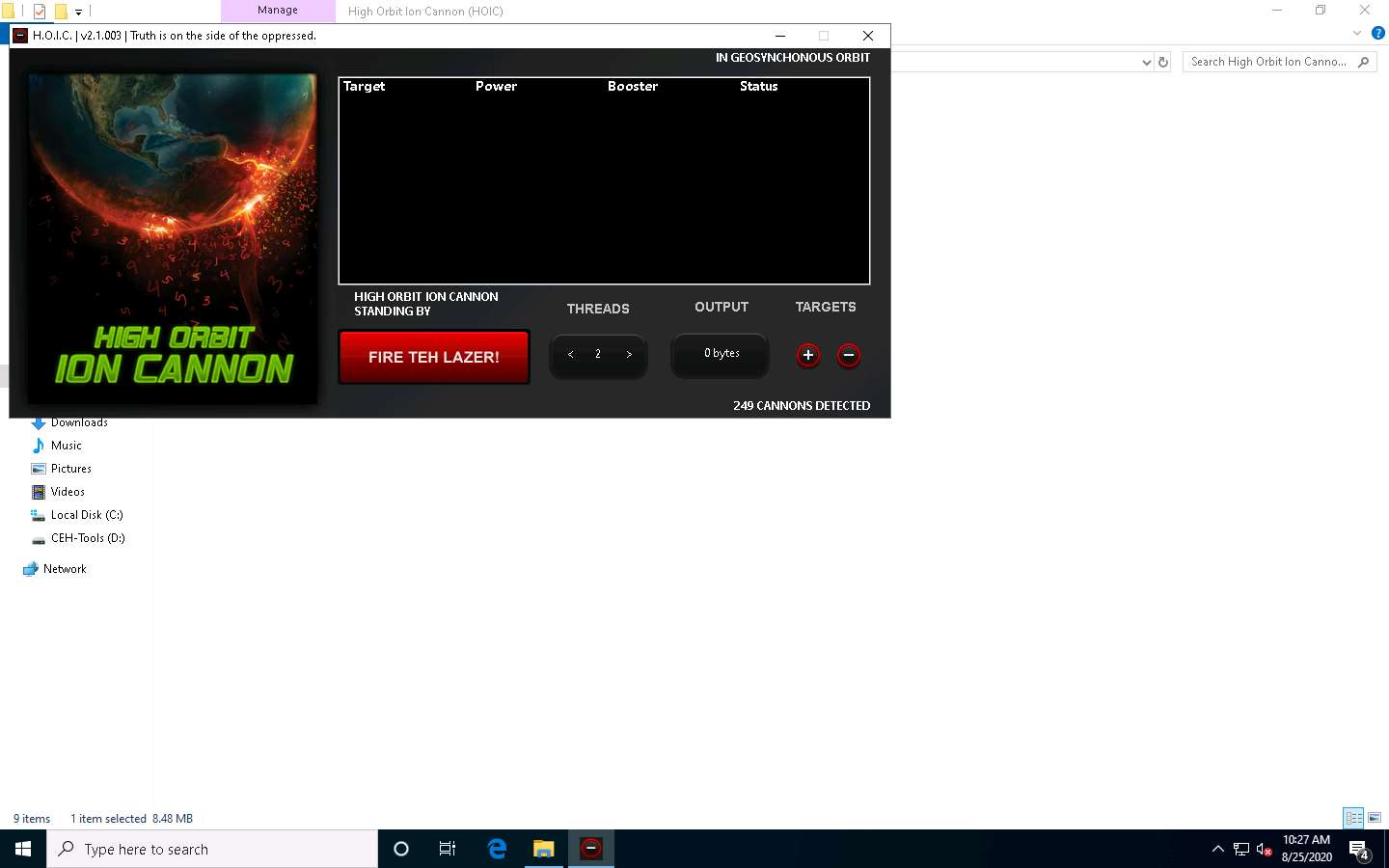
Task: Click the muted volume tray icon
Action: coord(1265,849)
